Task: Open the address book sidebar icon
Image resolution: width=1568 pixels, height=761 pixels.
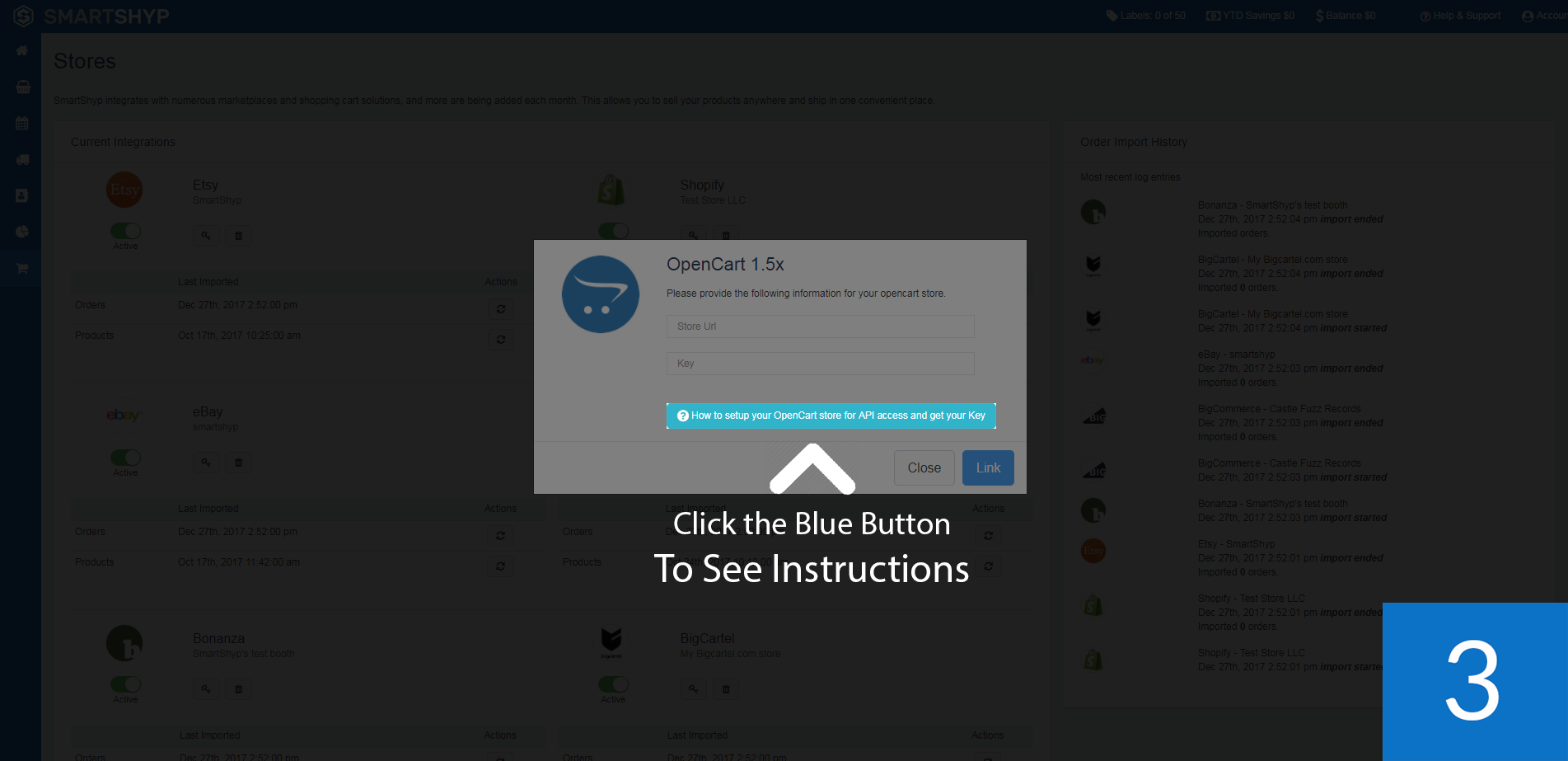Action: (x=22, y=195)
